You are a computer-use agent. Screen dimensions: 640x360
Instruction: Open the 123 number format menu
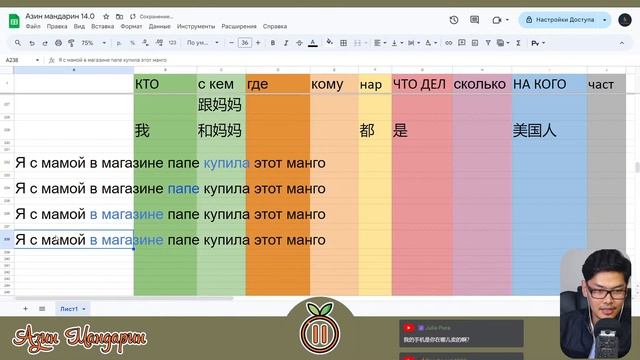tap(172, 43)
